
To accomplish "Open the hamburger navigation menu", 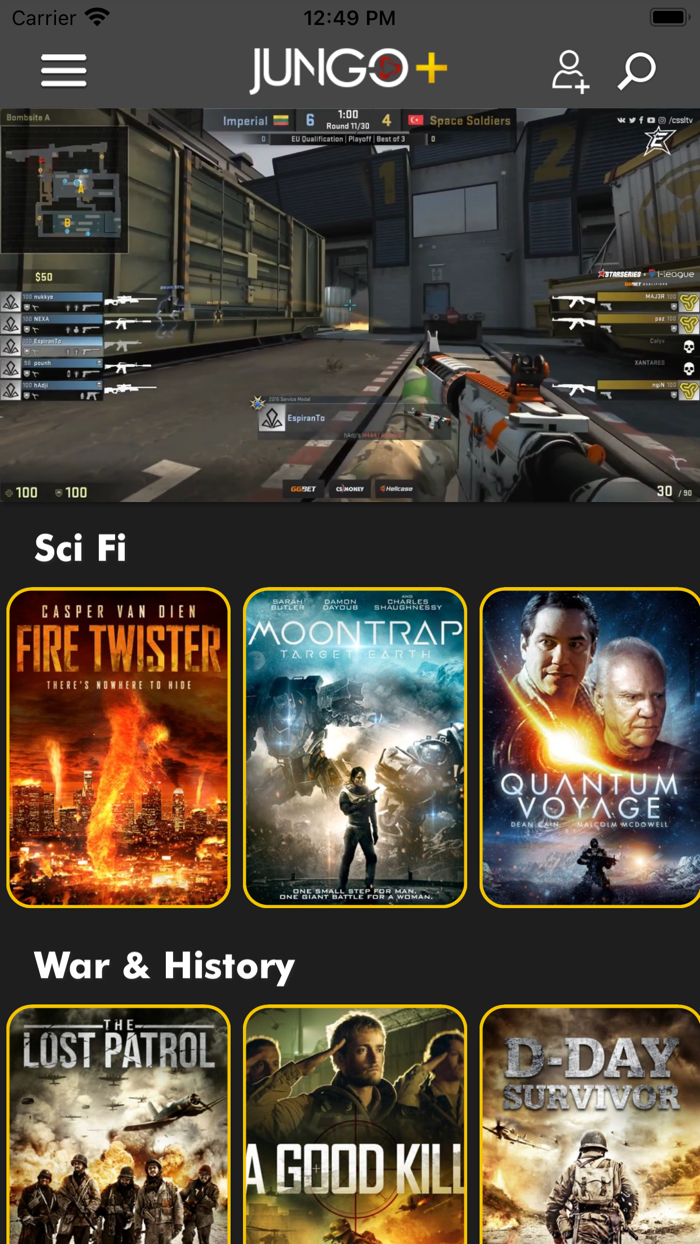I will click(x=63, y=70).
